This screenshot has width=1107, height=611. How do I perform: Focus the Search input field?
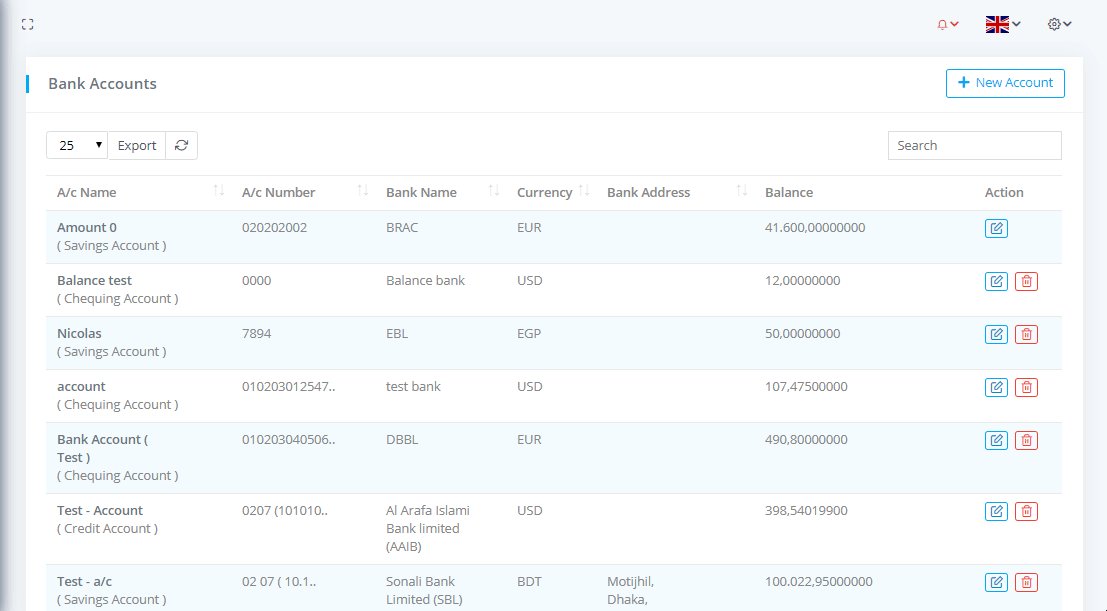pos(974,146)
